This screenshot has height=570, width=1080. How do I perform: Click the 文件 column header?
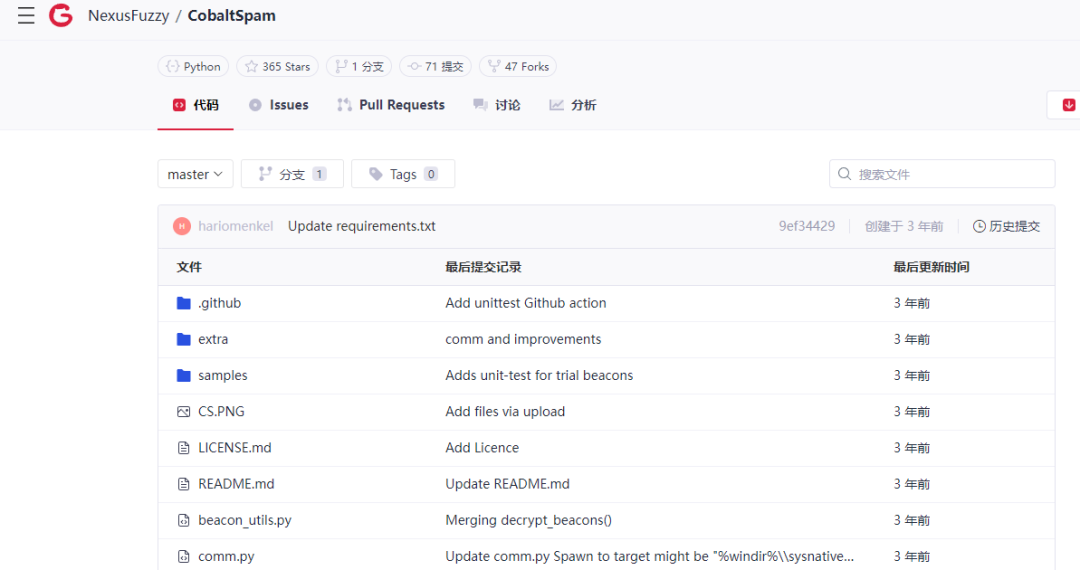point(189,267)
